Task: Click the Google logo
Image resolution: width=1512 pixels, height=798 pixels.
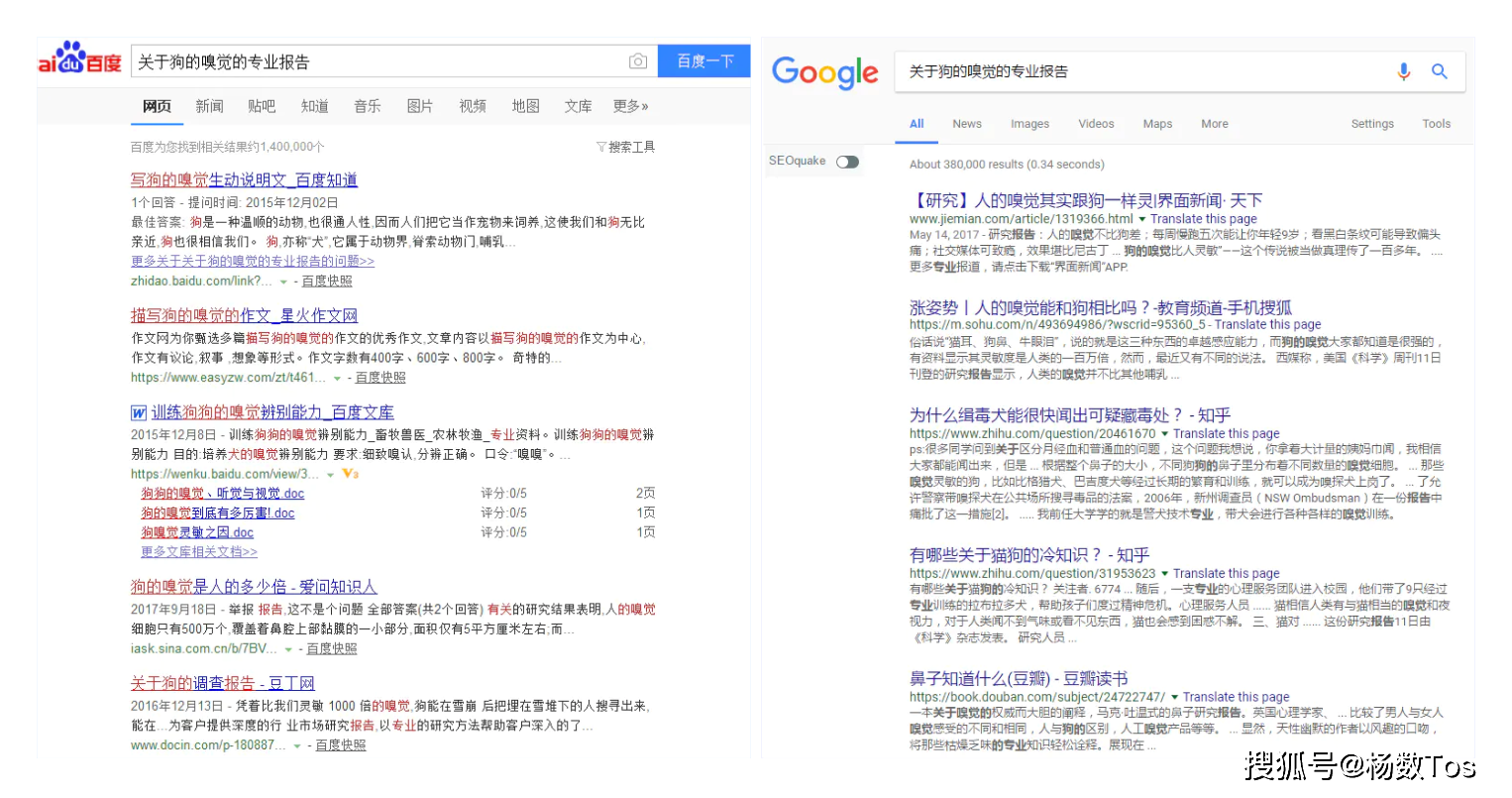Action: (x=824, y=71)
